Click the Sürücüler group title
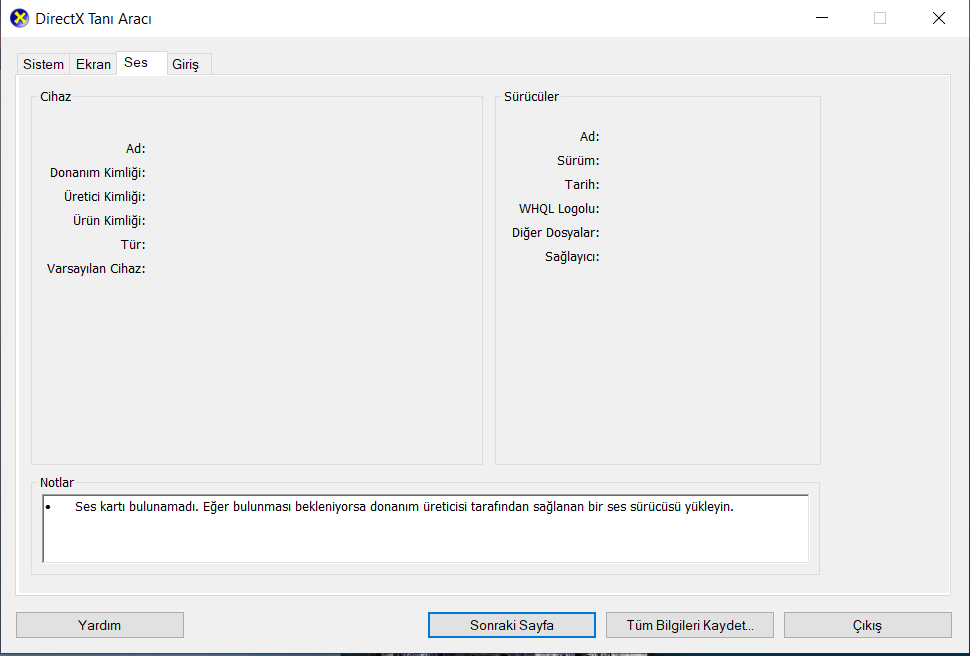Viewport: 970px width, 656px height. (x=531, y=97)
